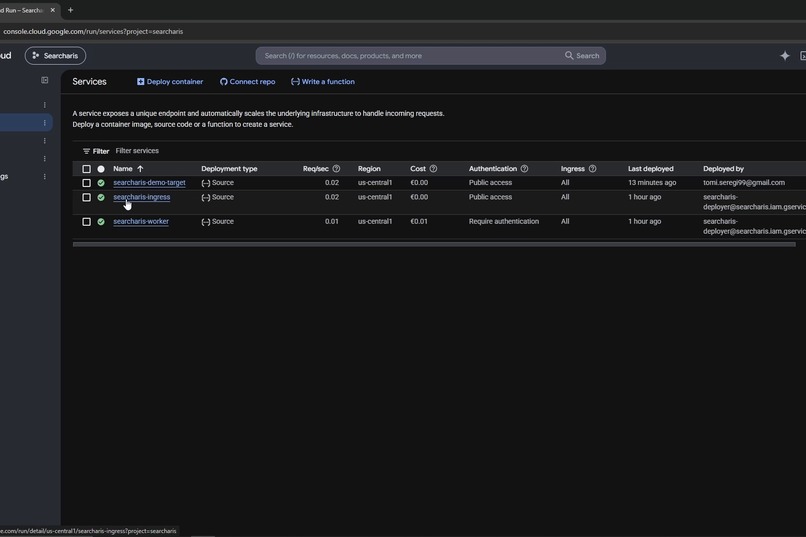Click the Req/sec help icon
806x537 pixels.
tap(336, 169)
